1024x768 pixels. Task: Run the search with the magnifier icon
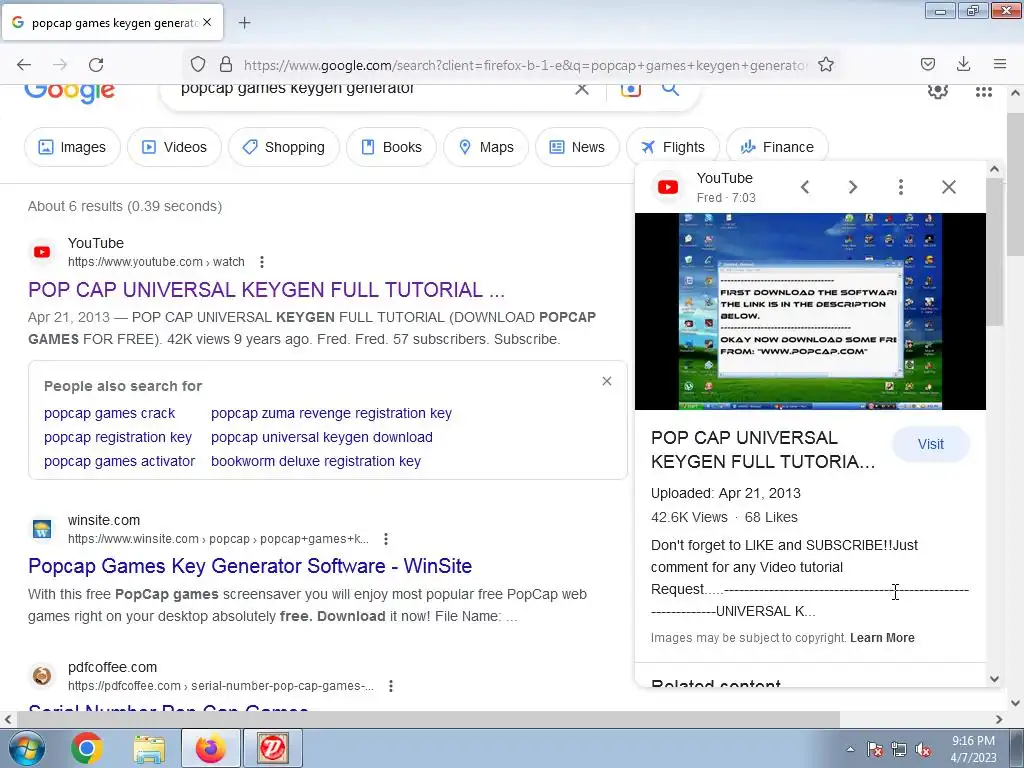point(670,89)
